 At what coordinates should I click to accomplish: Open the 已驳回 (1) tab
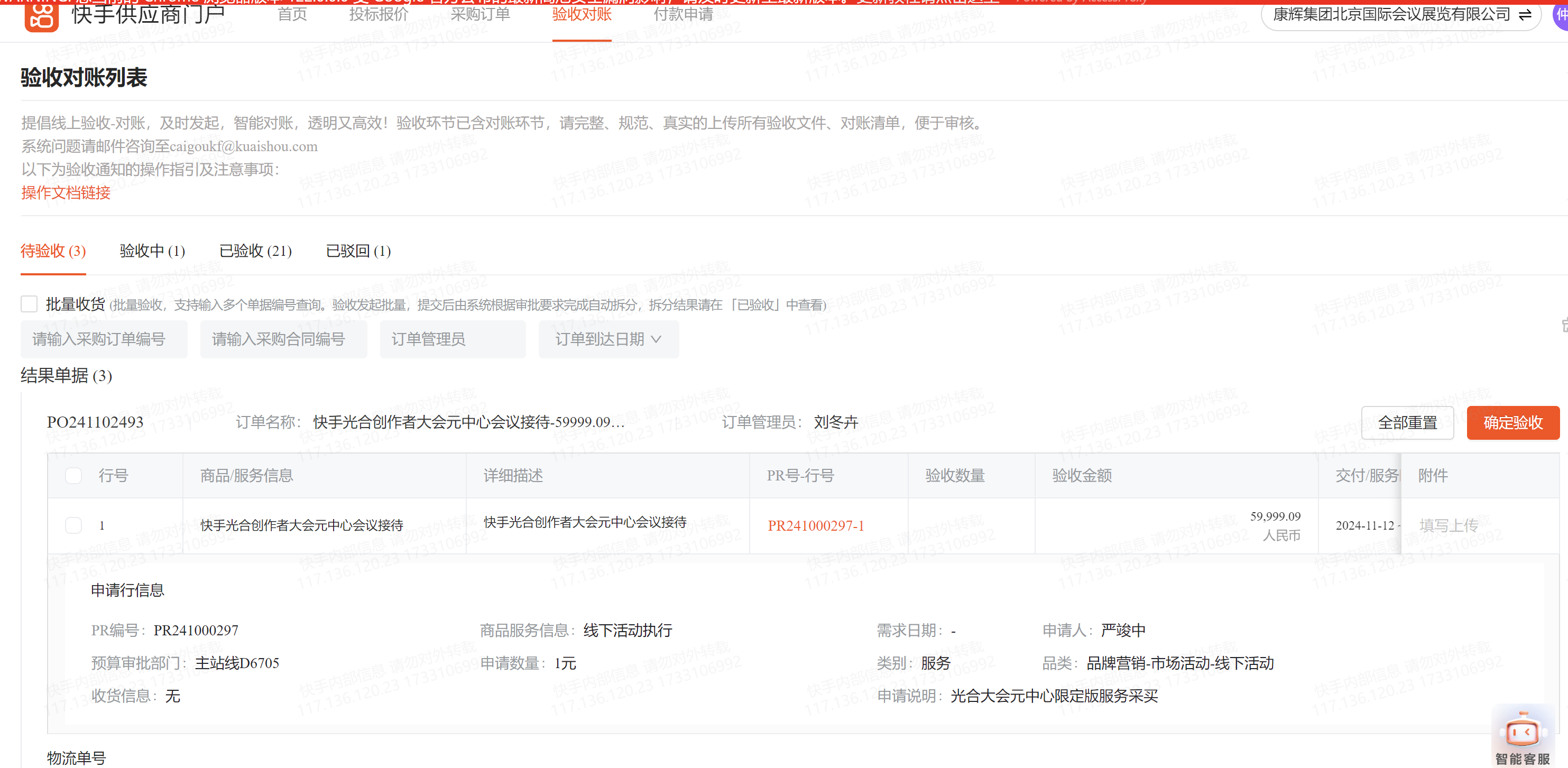358,251
